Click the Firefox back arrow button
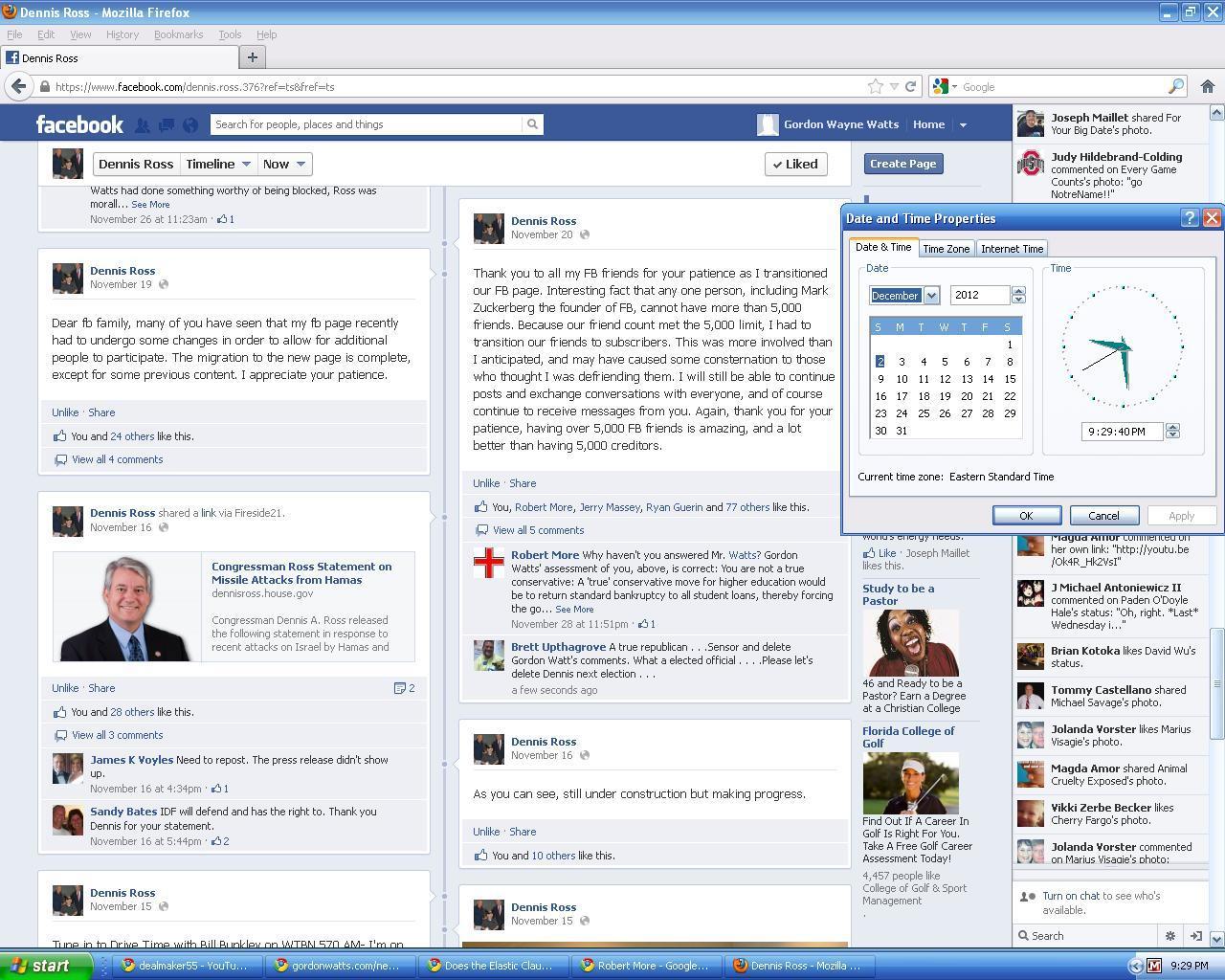Screen dimensions: 1225x980 click(18, 86)
